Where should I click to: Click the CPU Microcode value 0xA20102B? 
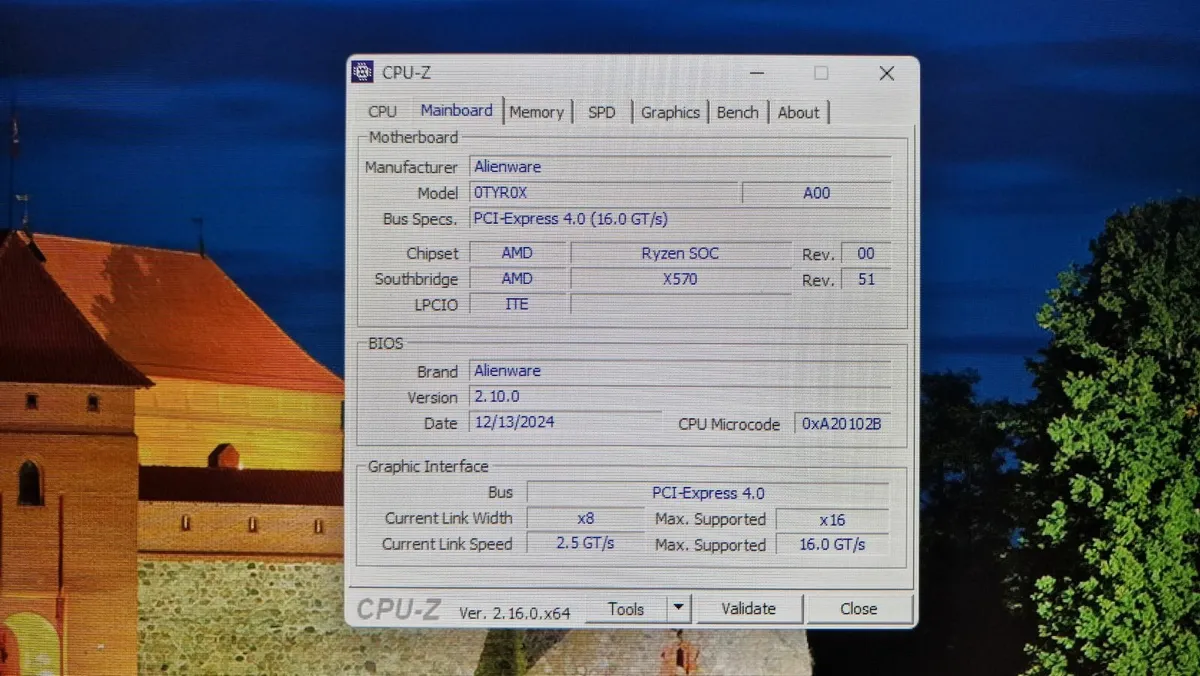click(x=841, y=424)
